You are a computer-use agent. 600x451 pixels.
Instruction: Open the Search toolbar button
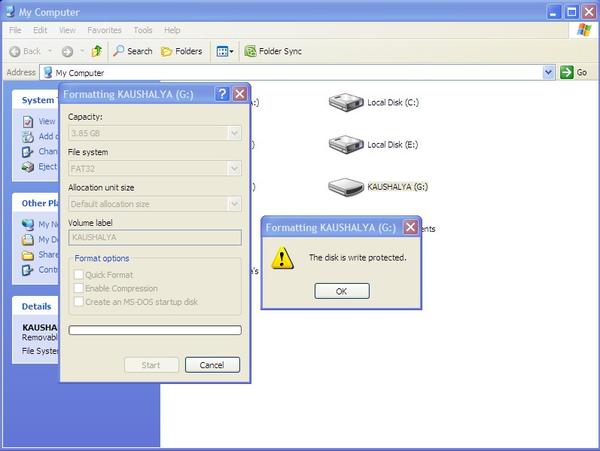pyautogui.click(x=133, y=51)
